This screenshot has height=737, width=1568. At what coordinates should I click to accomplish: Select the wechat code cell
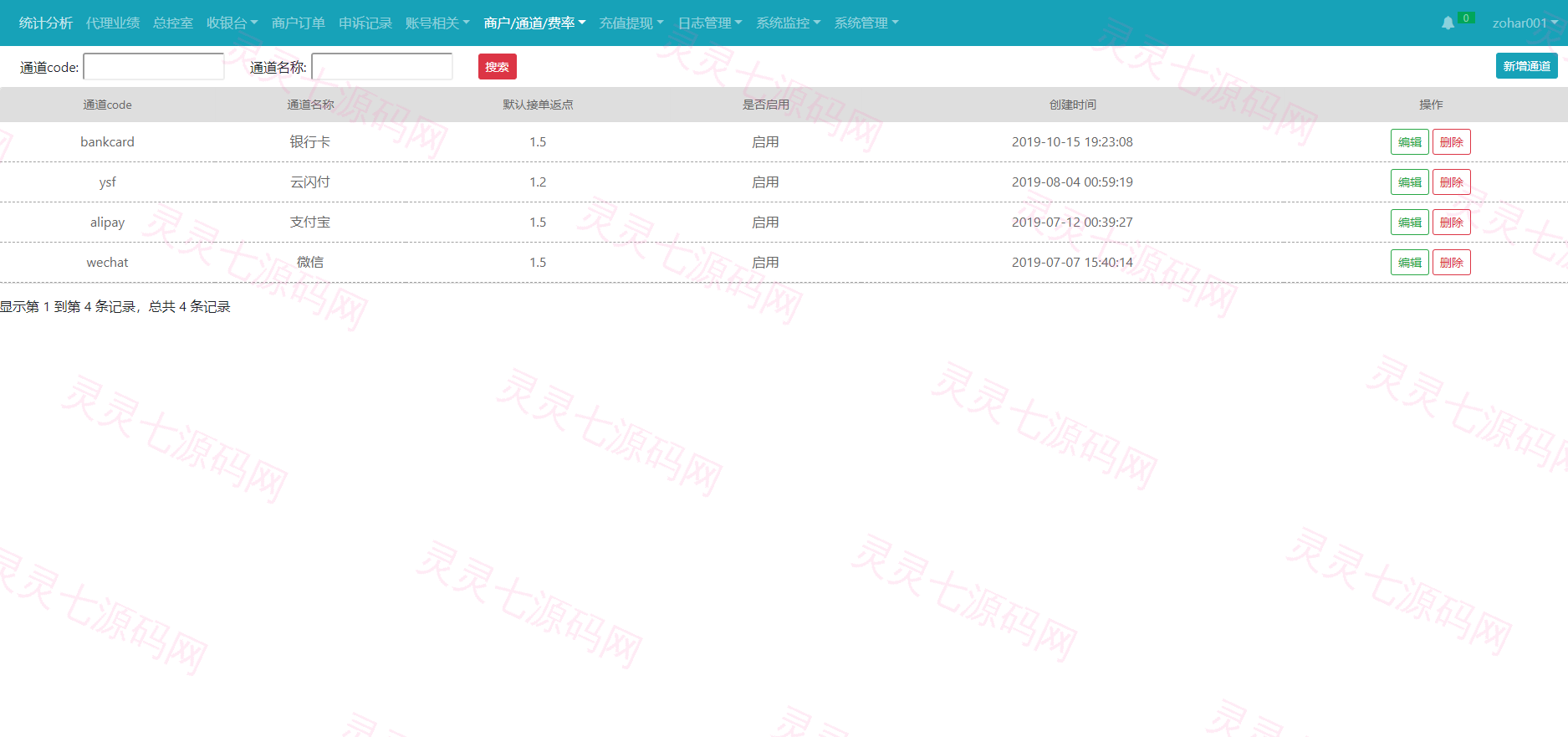[x=107, y=263]
